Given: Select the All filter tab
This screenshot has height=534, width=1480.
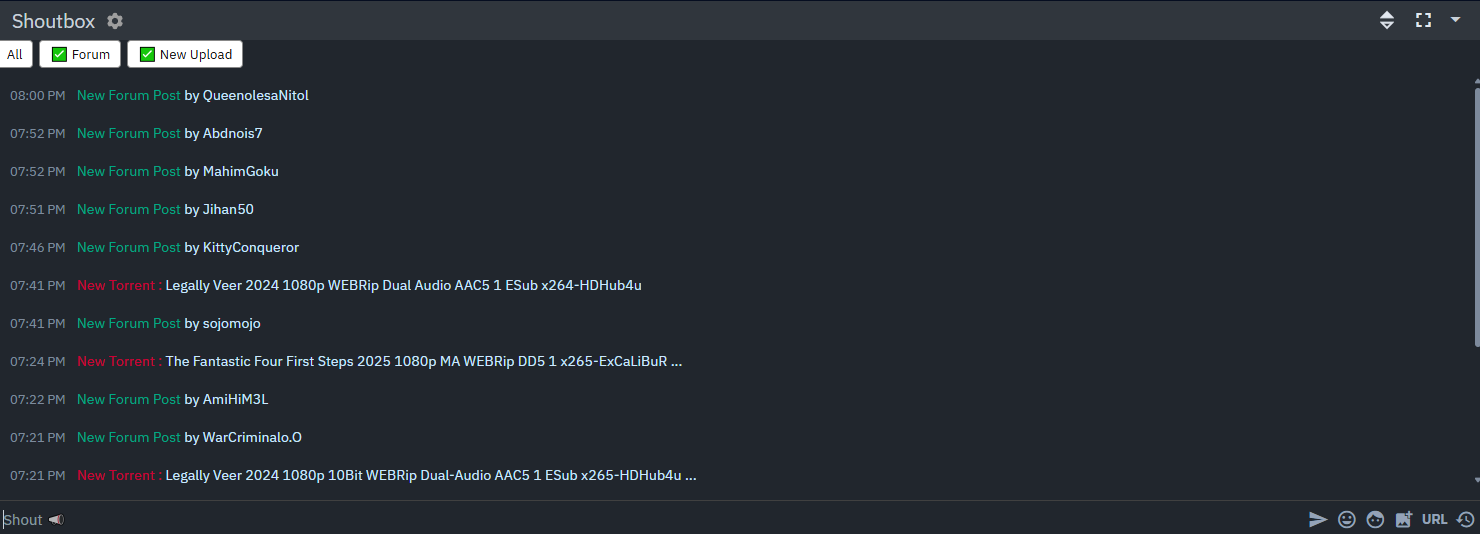Looking at the screenshot, I should 15,55.
